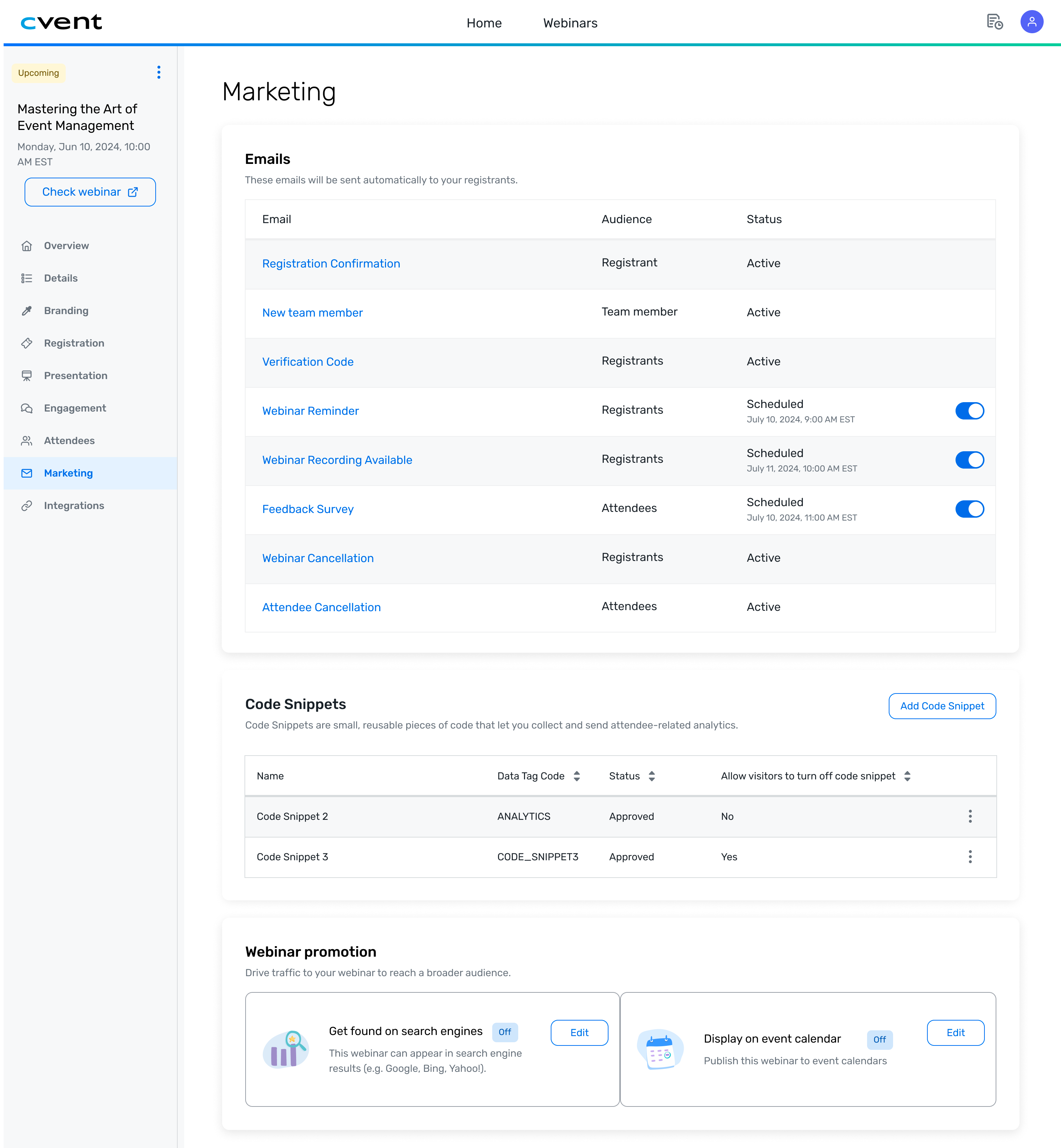Click Add Code Snippet button

point(942,706)
